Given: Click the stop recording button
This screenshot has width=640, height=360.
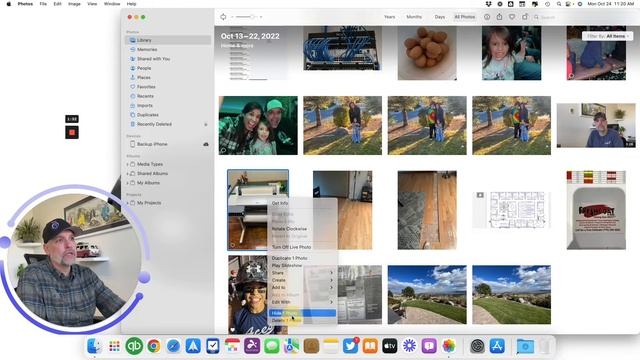Looking at the screenshot, I should (x=72, y=132).
